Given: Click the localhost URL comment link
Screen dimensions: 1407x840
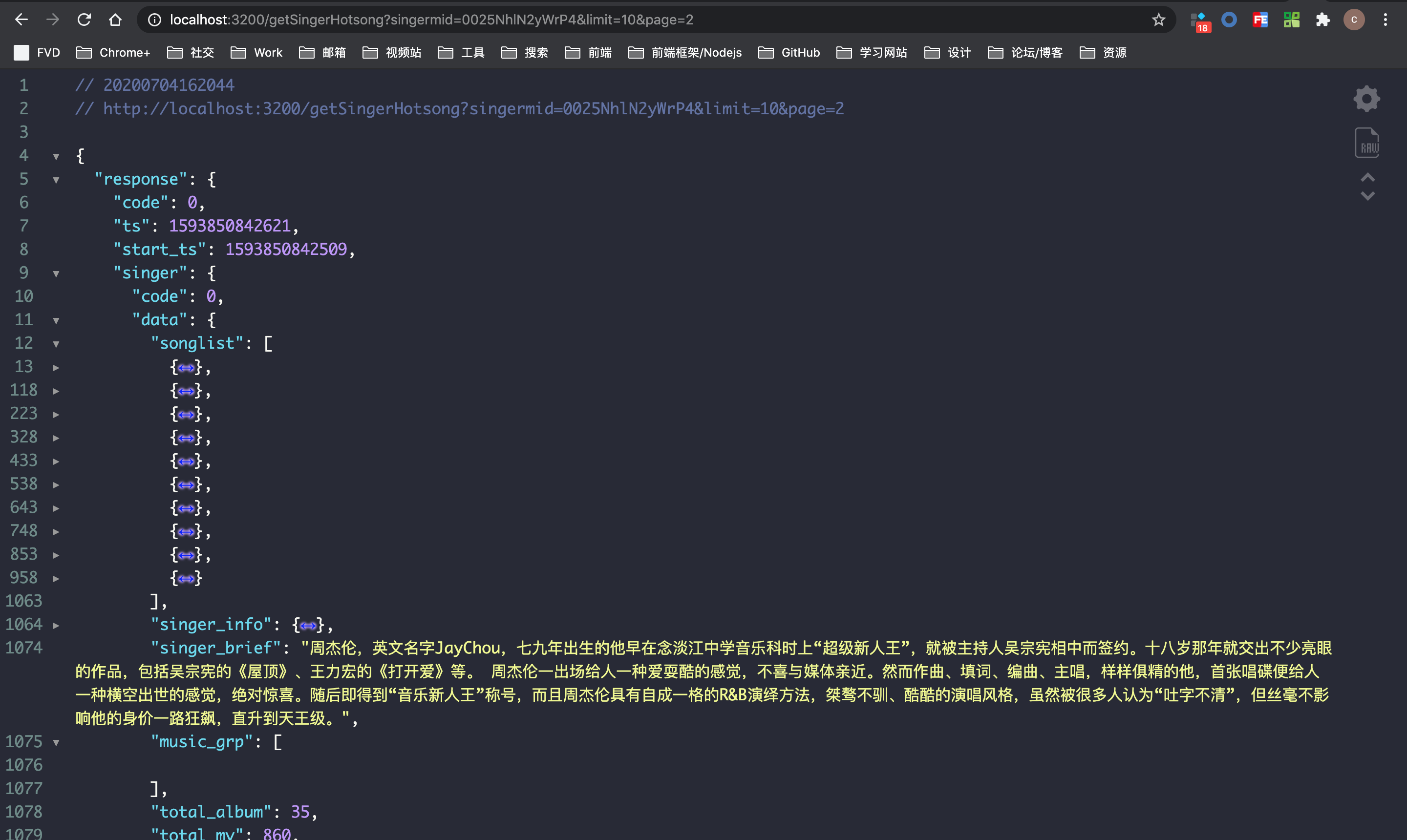Looking at the screenshot, I should [x=473, y=109].
